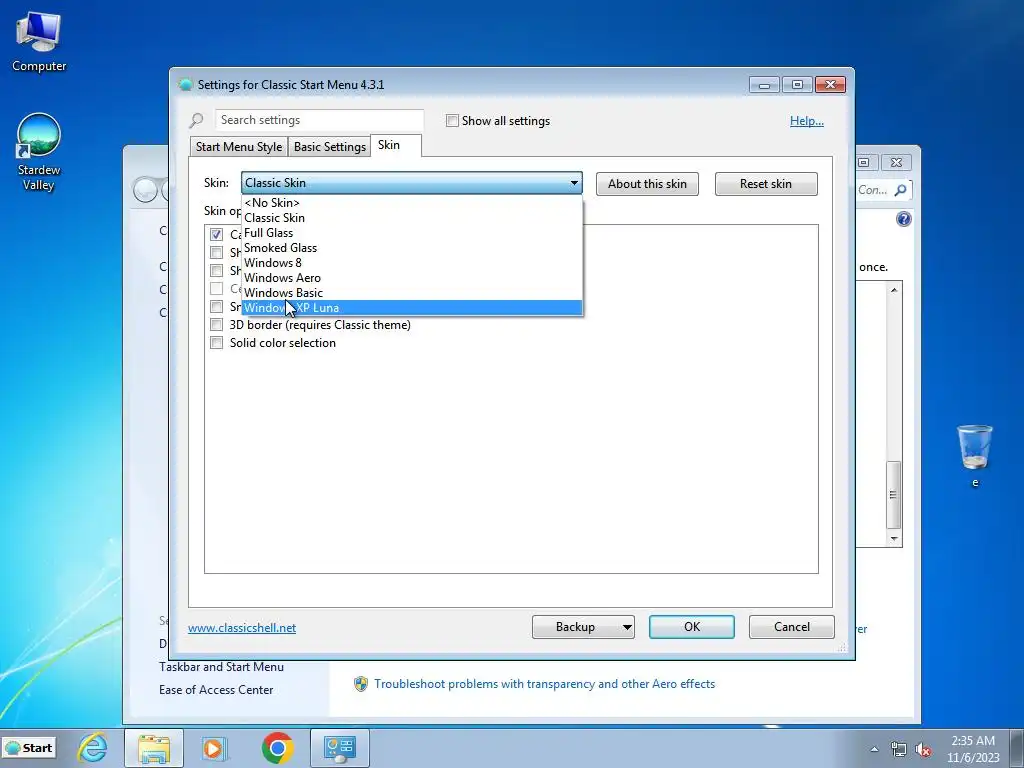Image resolution: width=1024 pixels, height=768 pixels.
Task: Open the Backup dropdown button
Action: [x=583, y=627]
